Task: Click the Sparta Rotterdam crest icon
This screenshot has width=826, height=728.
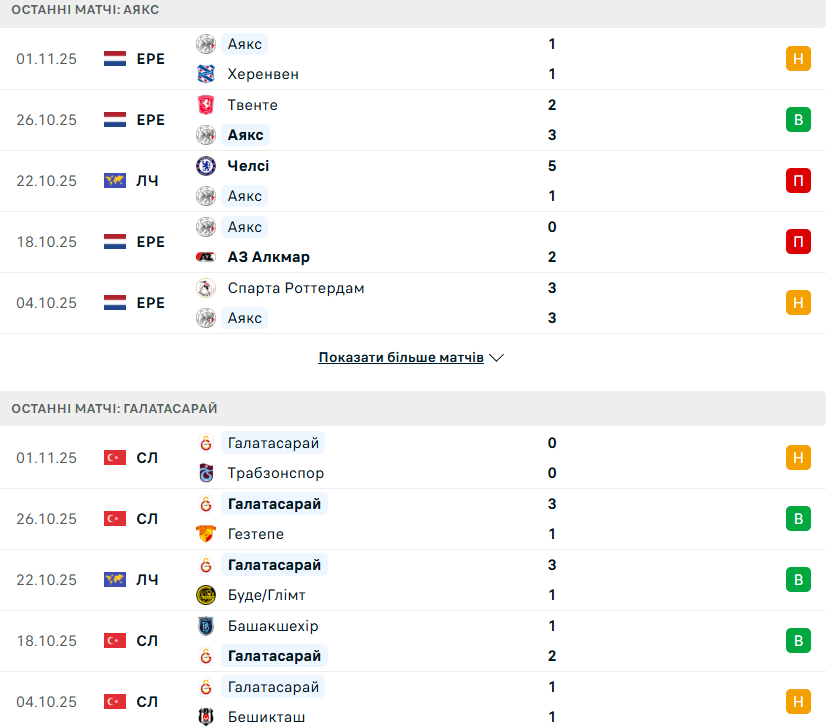Action: 206,288
